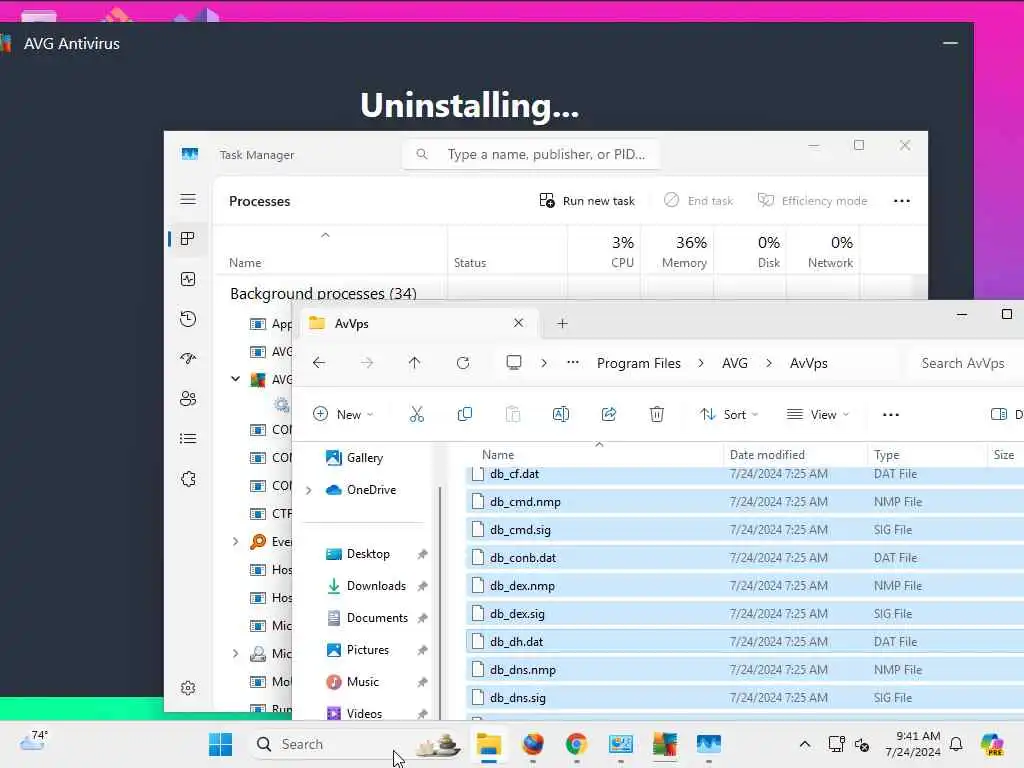Go up one folder level
Viewport: 1024px width, 768px height.
point(414,362)
